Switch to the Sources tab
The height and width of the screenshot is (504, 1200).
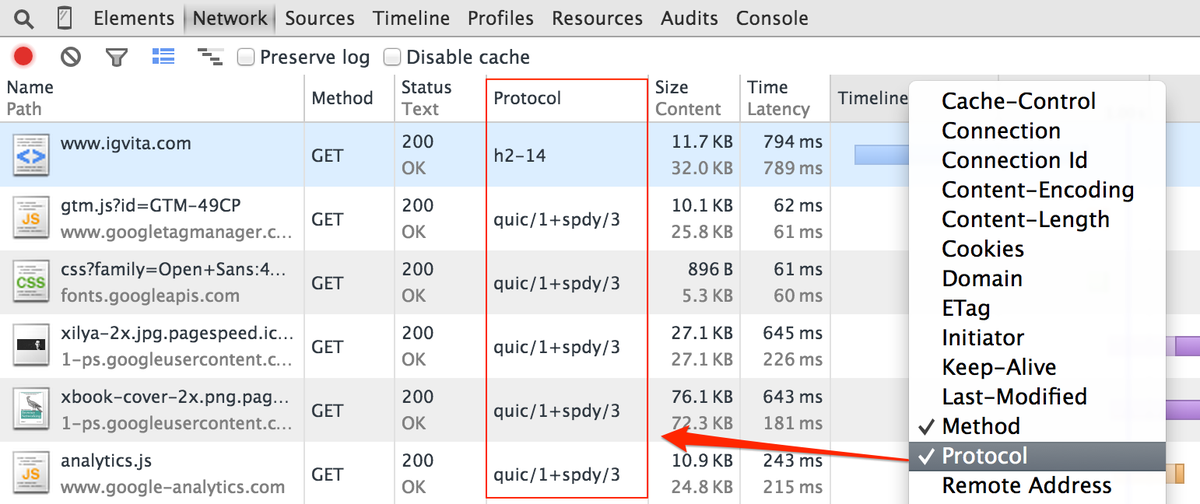(319, 18)
